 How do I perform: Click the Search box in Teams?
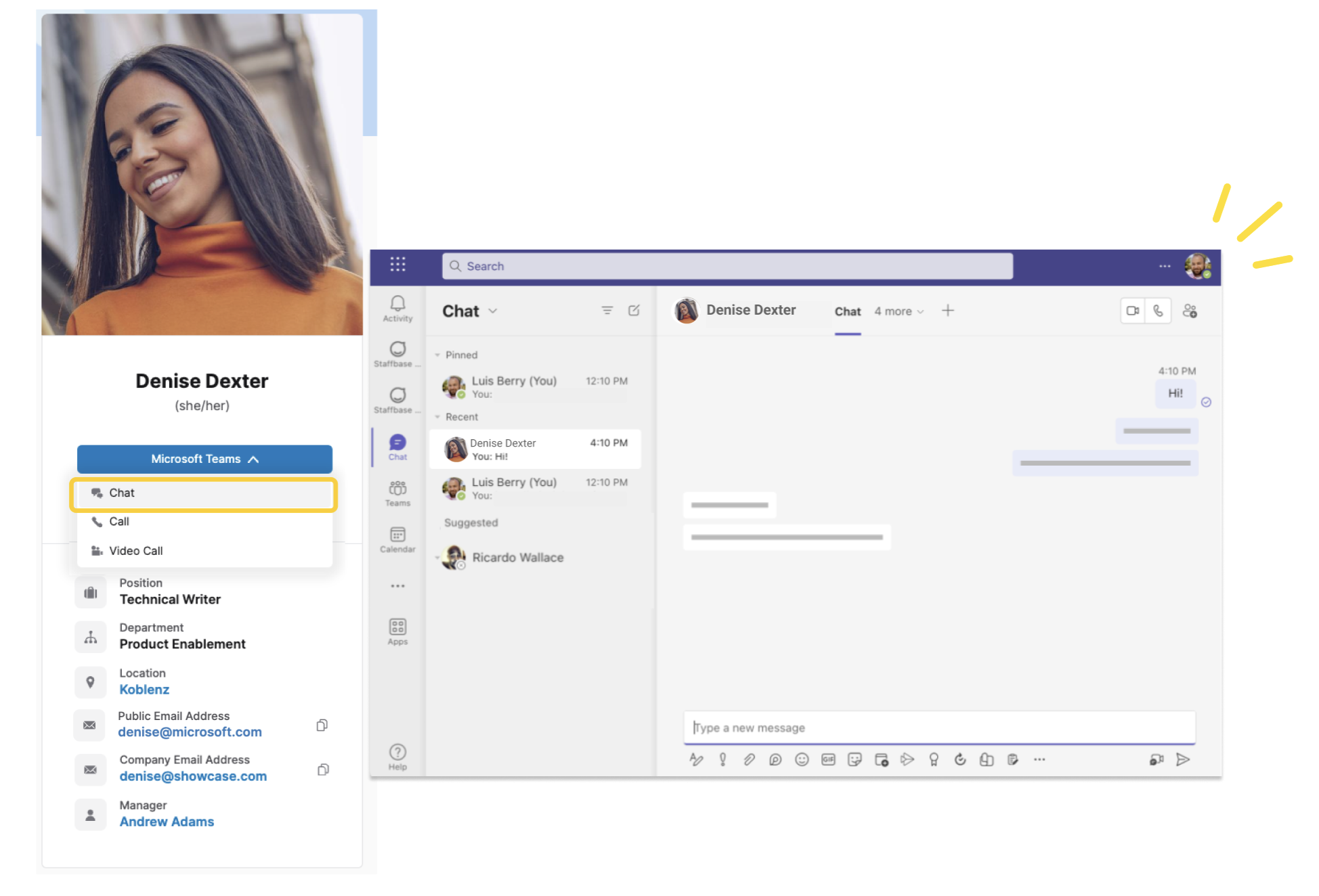[727, 266]
